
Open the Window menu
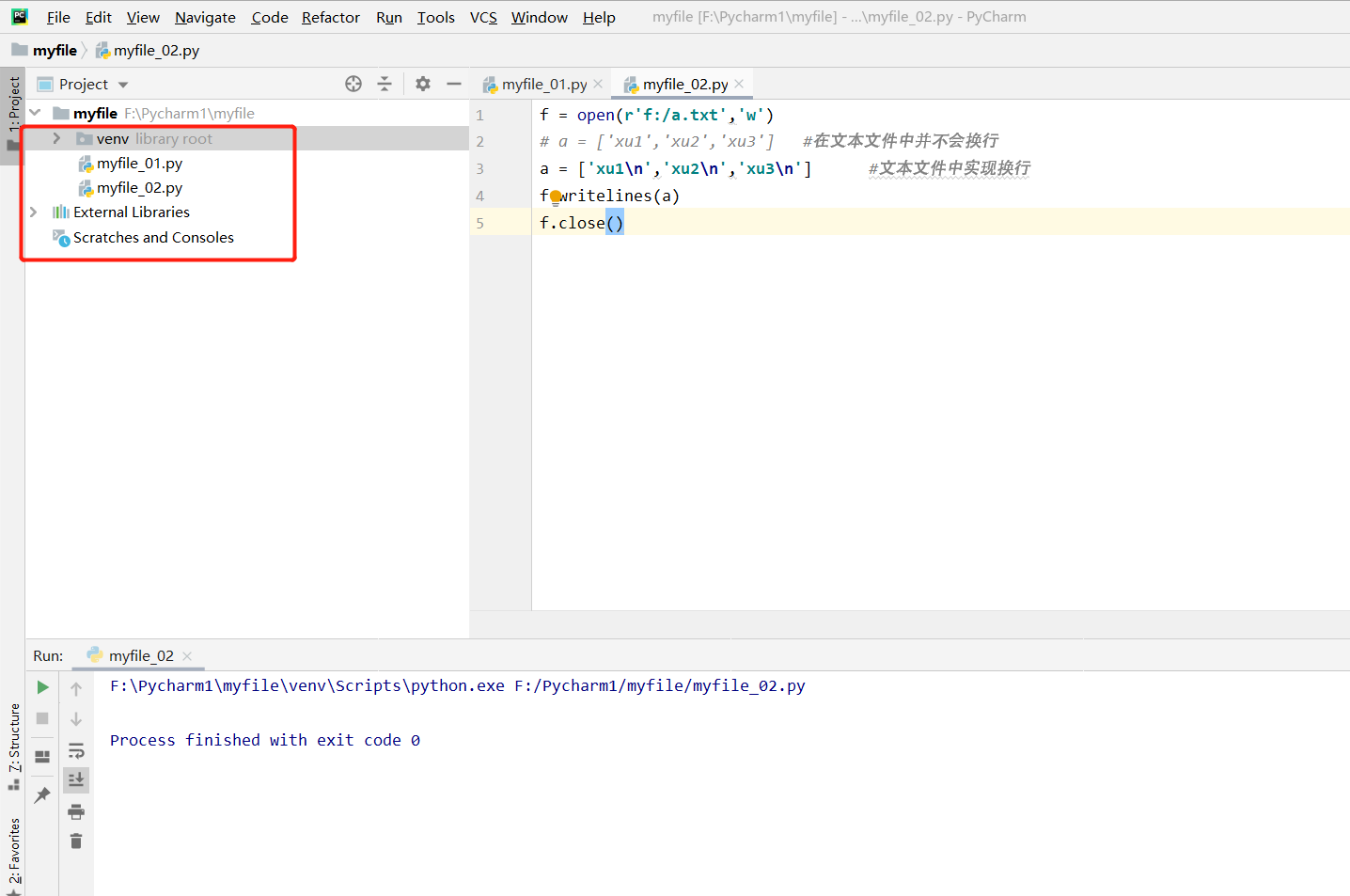(540, 17)
